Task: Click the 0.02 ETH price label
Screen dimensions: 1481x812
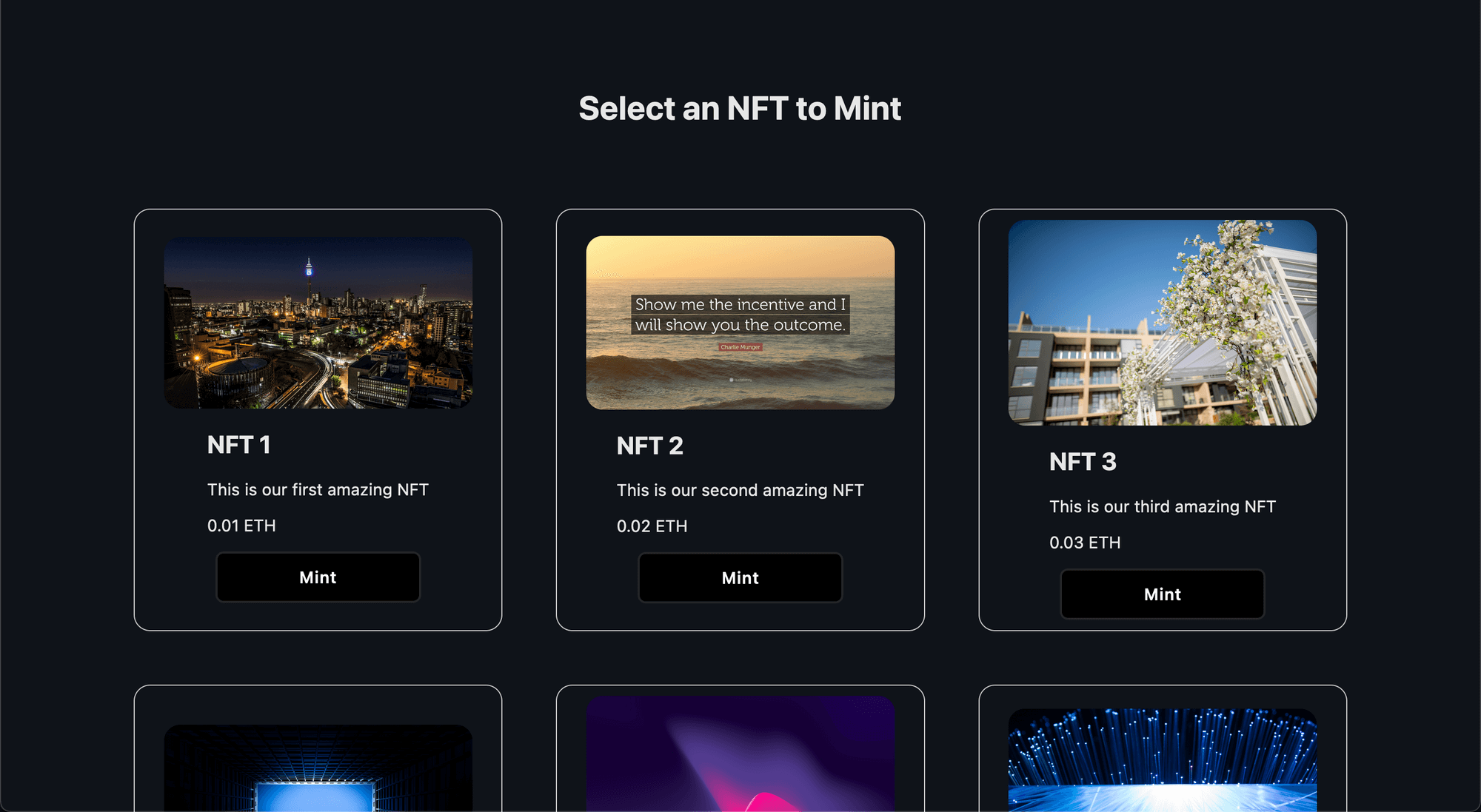Action: (652, 526)
